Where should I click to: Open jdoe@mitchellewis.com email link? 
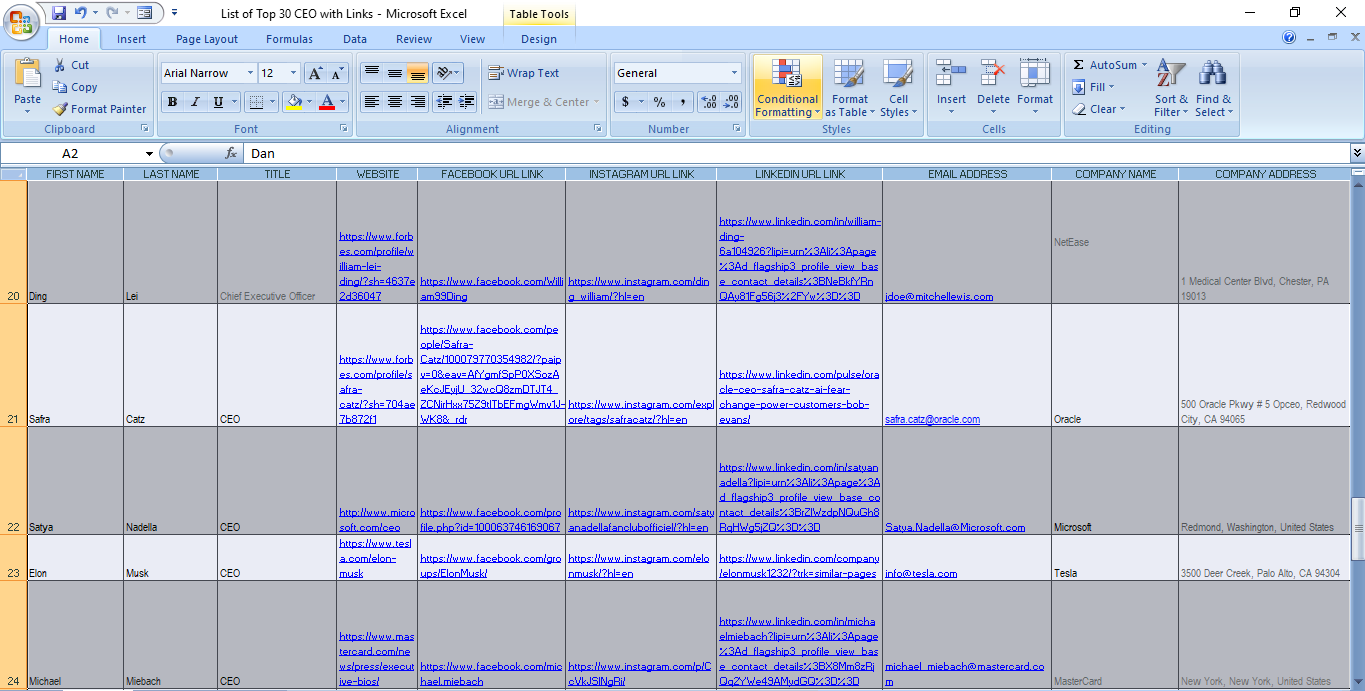pyautogui.click(x=939, y=297)
